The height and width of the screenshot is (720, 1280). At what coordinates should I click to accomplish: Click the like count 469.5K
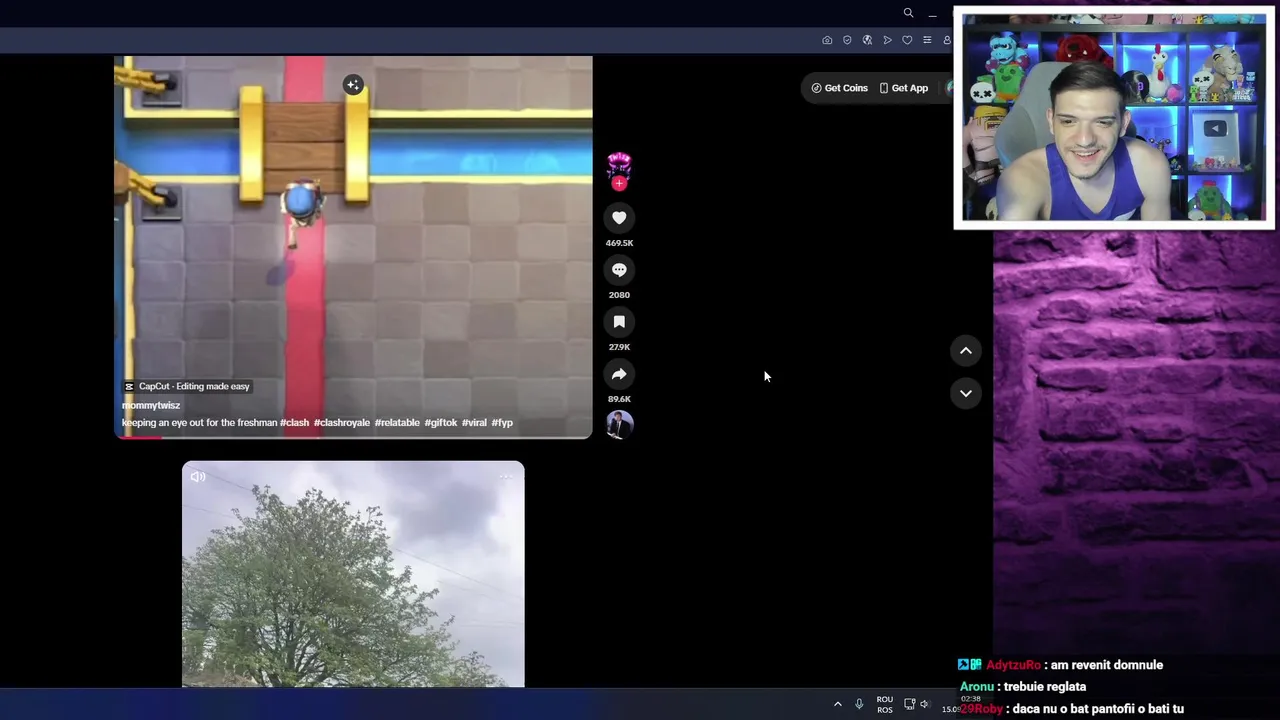[x=619, y=243]
